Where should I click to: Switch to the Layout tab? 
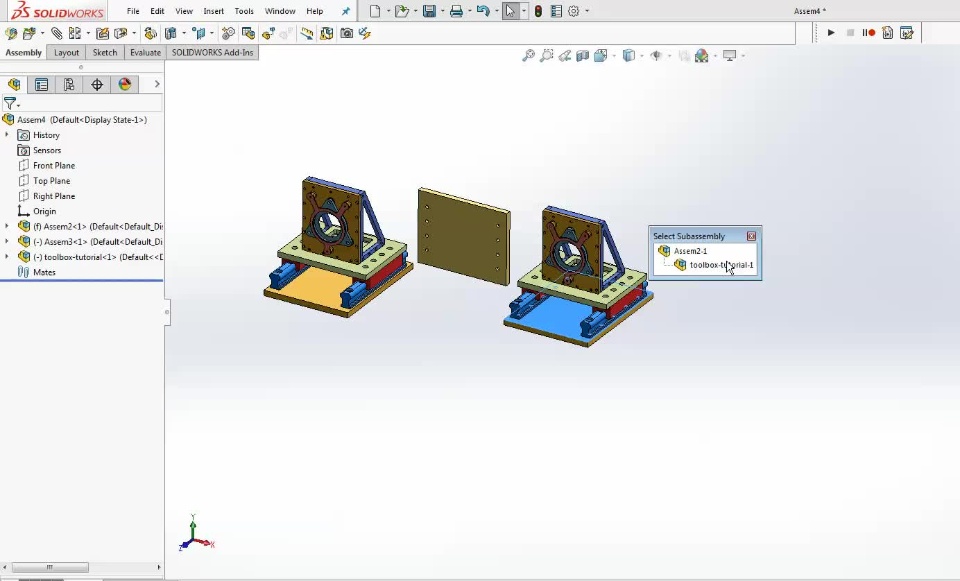pos(66,53)
